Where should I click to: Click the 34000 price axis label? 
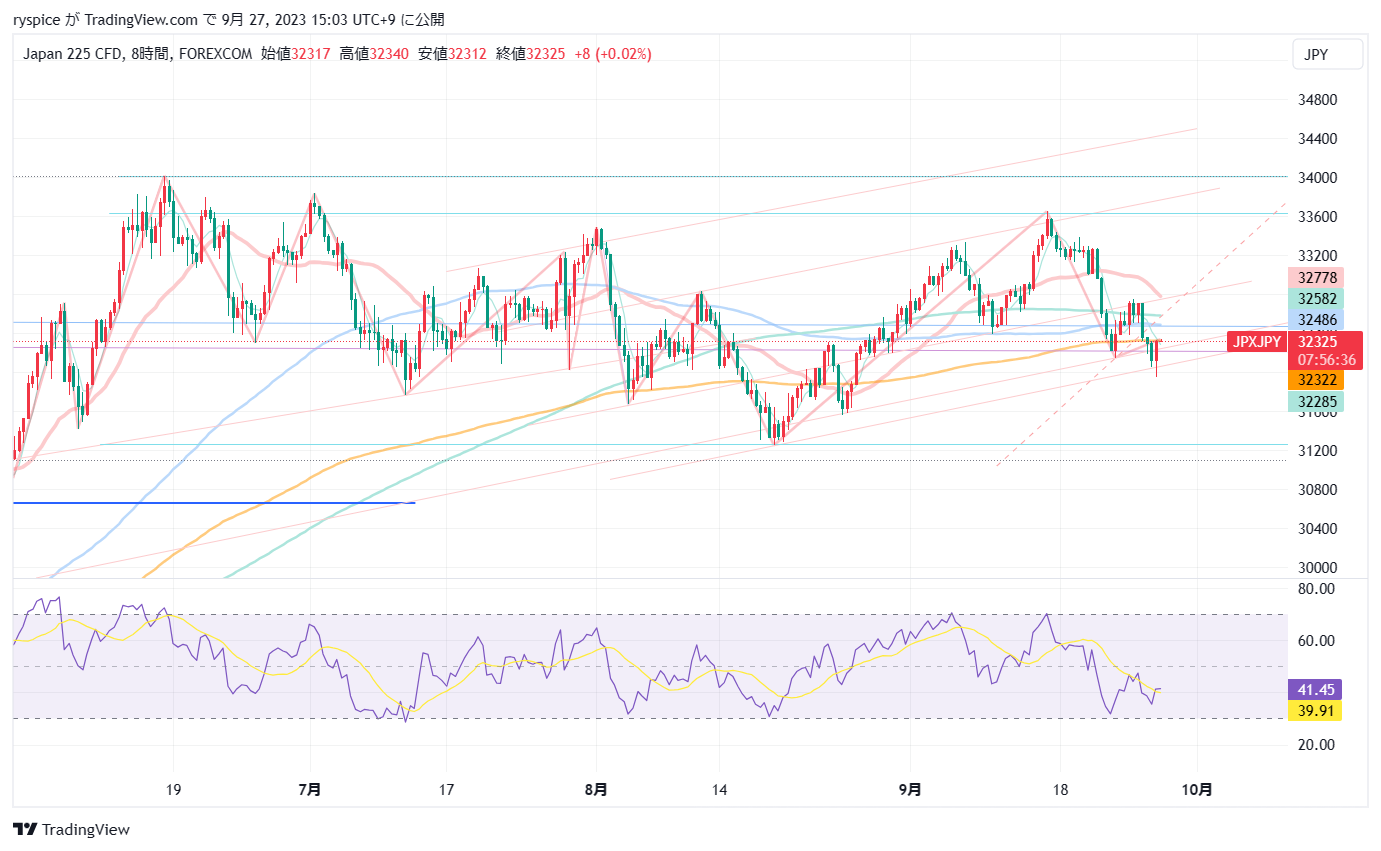point(1316,178)
